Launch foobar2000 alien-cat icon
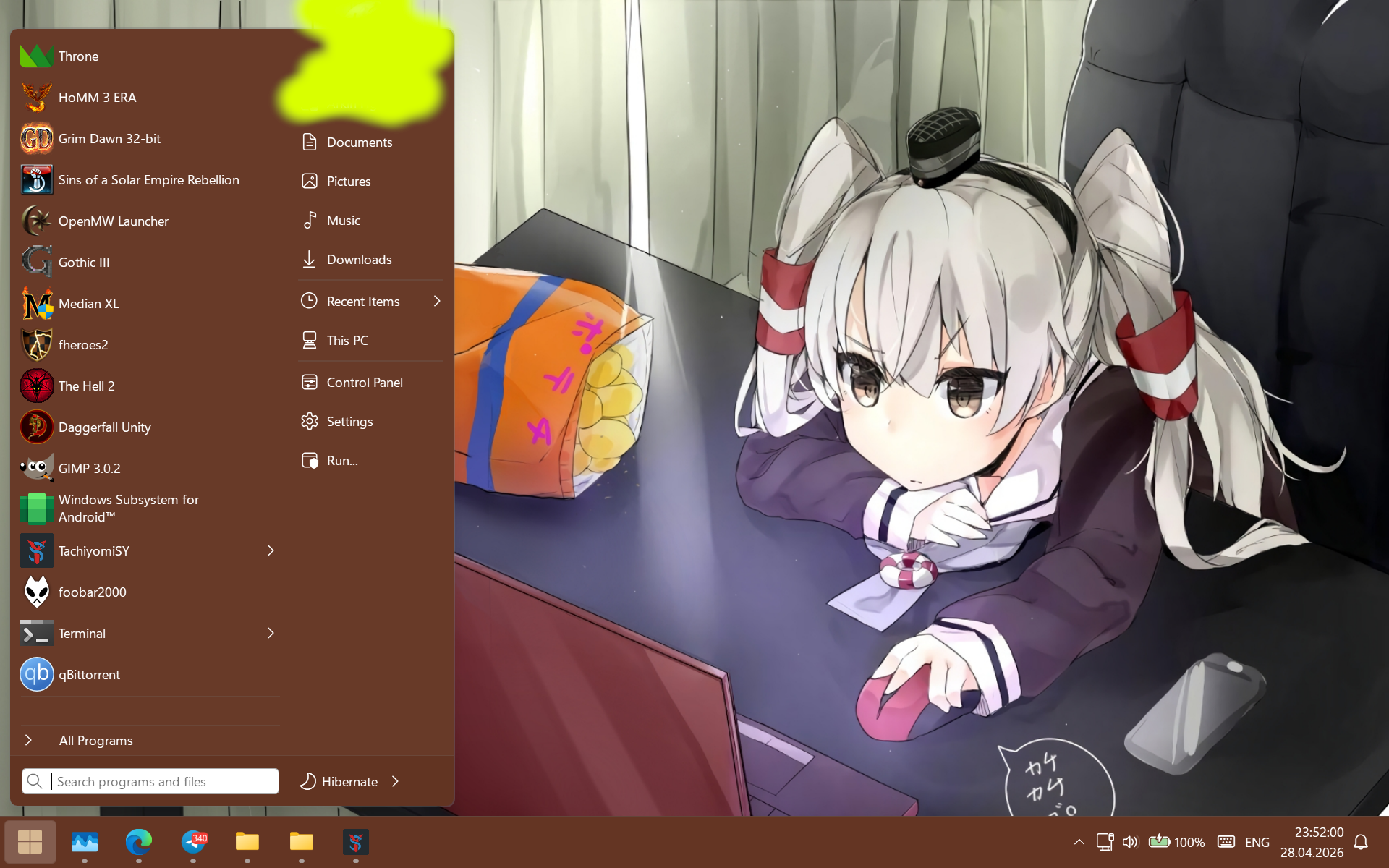The height and width of the screenshot is (868, 1389). pyautogui.click(x=36, y=592)
